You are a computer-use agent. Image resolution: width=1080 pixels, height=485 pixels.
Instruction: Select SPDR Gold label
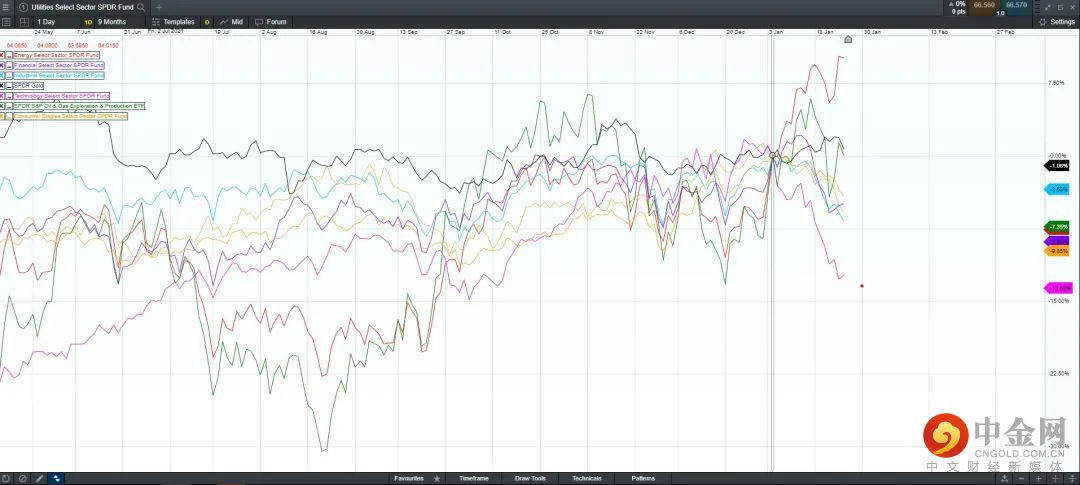click(x=29, y=85)
